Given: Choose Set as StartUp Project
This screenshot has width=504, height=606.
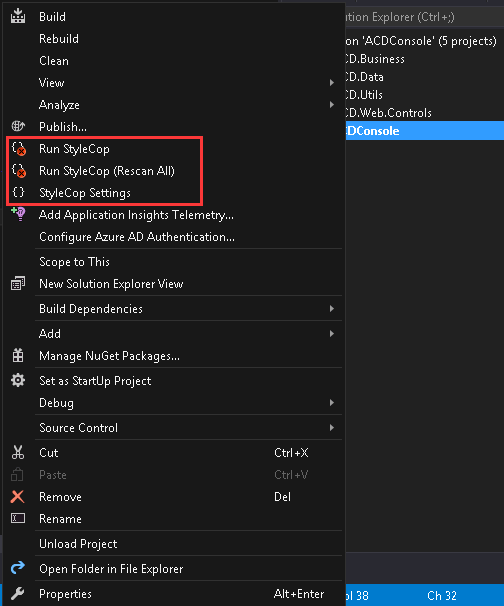Looking at the screenshot, I should pos(174,381).
